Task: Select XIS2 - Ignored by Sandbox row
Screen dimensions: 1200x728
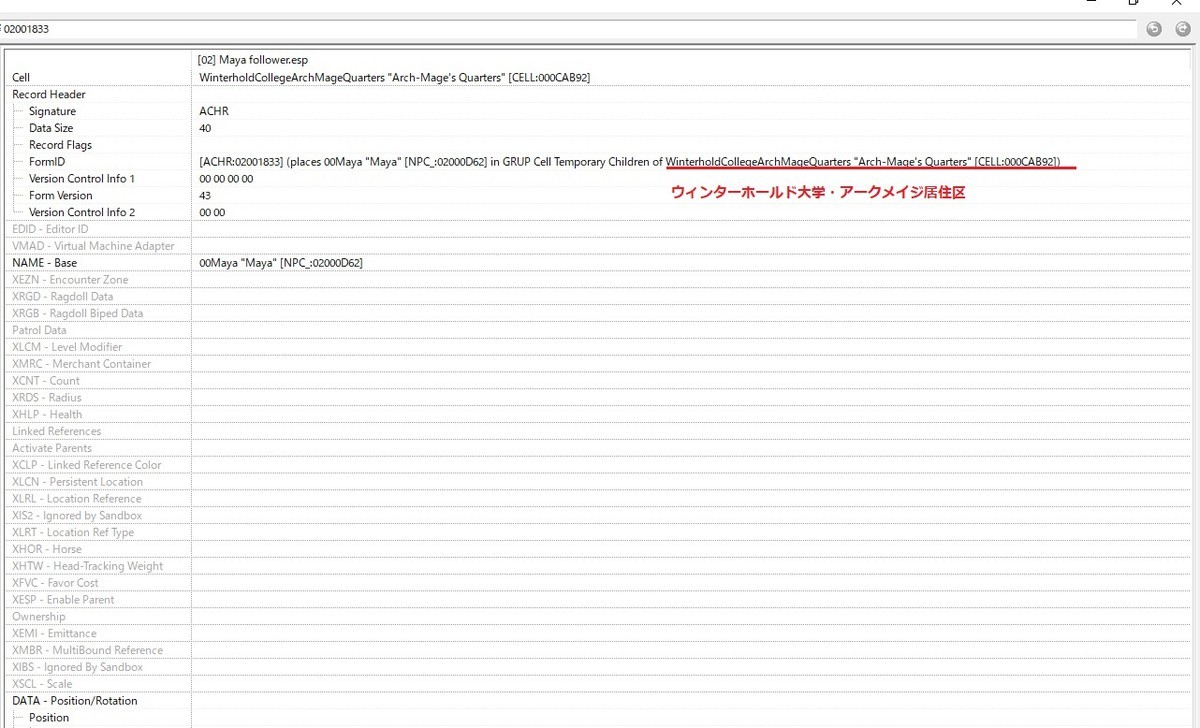Action: [77, 516]
